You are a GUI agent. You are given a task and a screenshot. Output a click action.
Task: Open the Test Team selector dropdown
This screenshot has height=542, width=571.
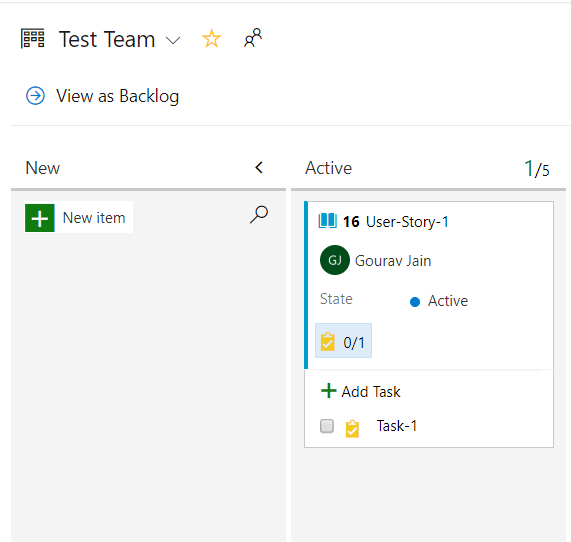[173, 40]
